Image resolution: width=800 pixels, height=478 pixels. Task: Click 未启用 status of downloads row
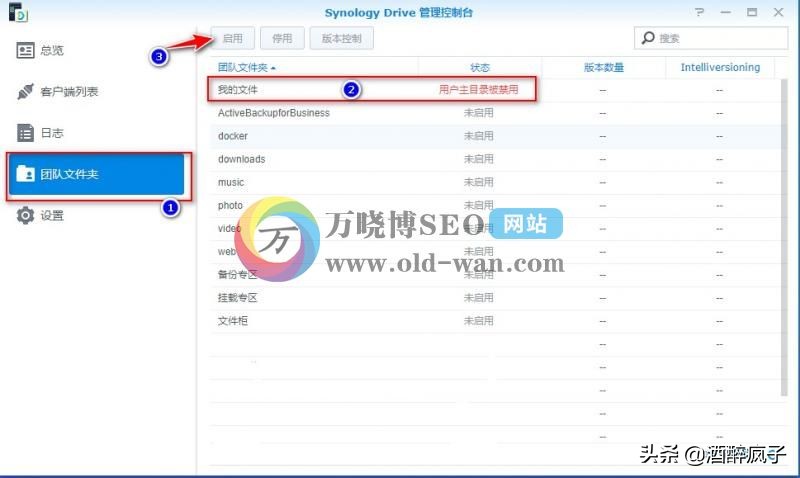coord(479,159)
